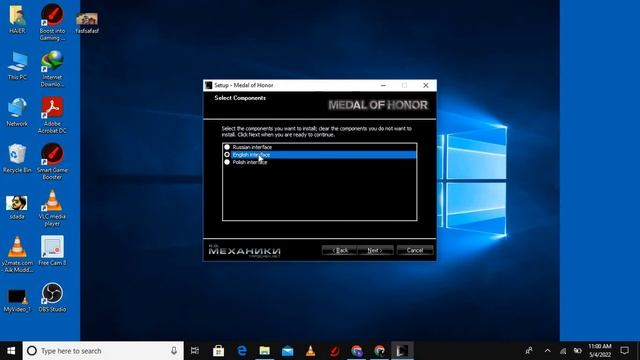Screen dimensions: 640x360
Task: Click the taskbar search box
Action: (x=103, y=351)
